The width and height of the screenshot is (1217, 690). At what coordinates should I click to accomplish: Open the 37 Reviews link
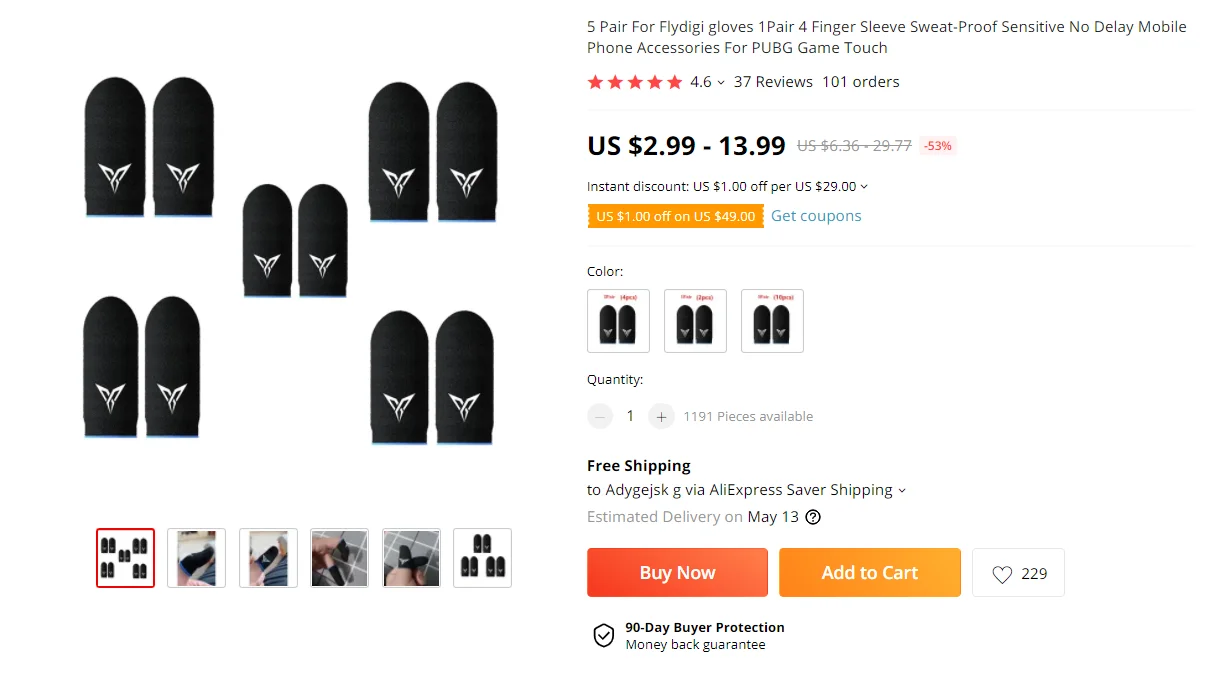773,82
